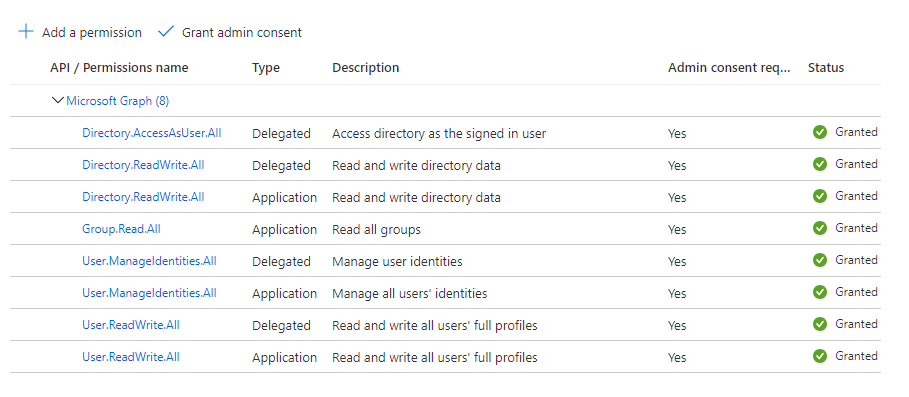Click Yes cell in 'Manage all users' identities' row
Screen dimensions: 909x397
(677, 293)
